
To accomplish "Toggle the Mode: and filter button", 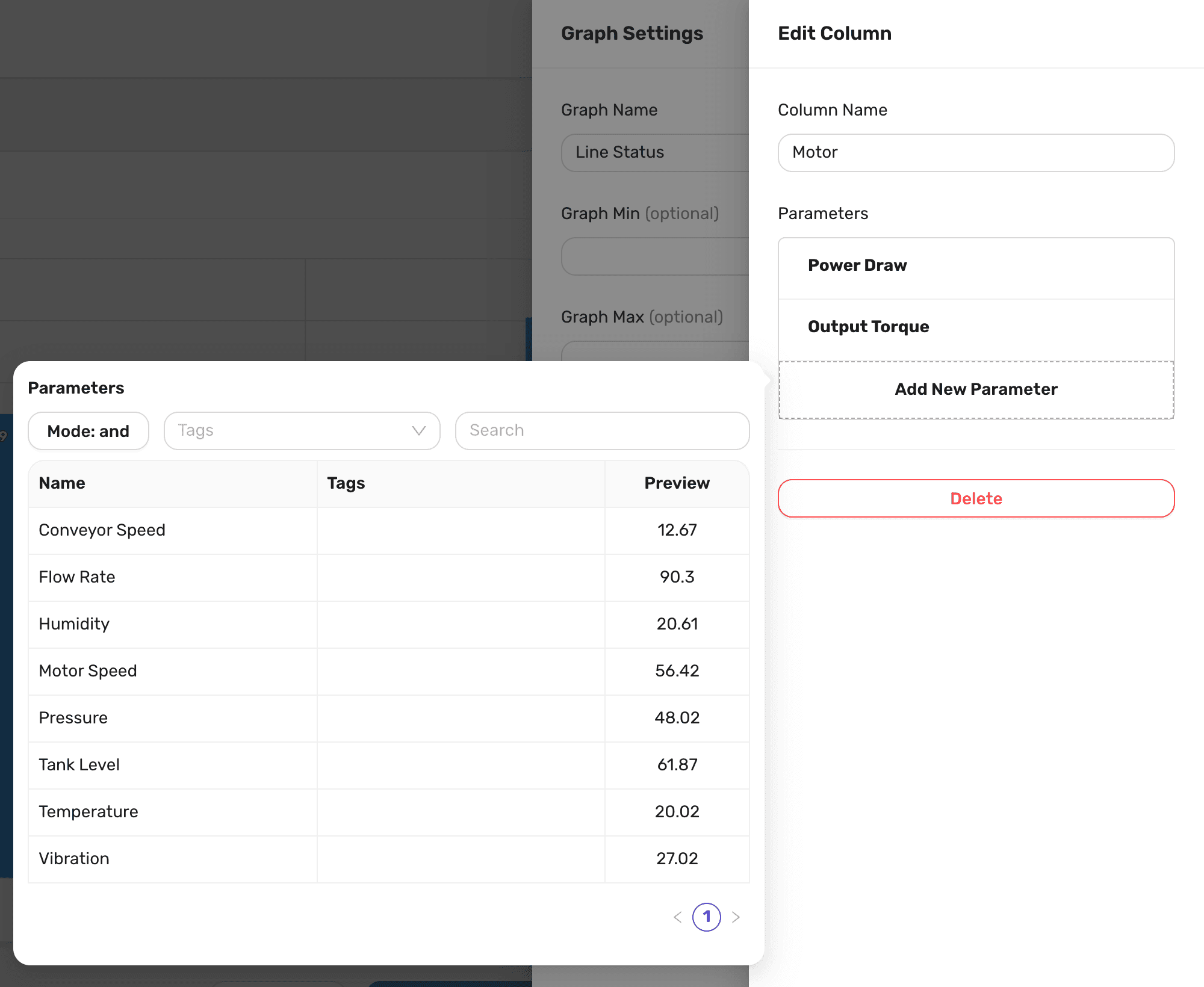I will tap(88, 431).
